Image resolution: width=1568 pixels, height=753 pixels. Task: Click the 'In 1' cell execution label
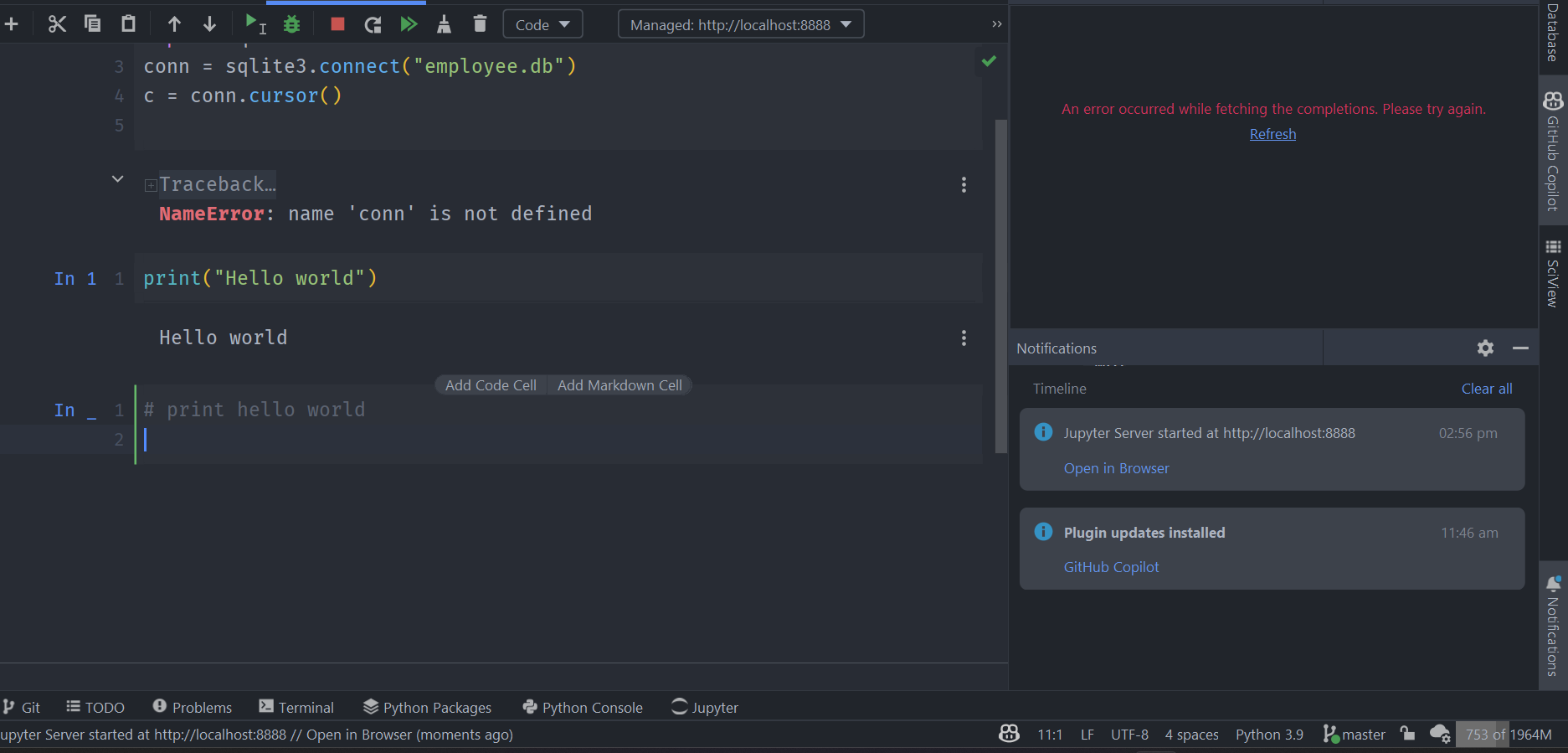75,279
